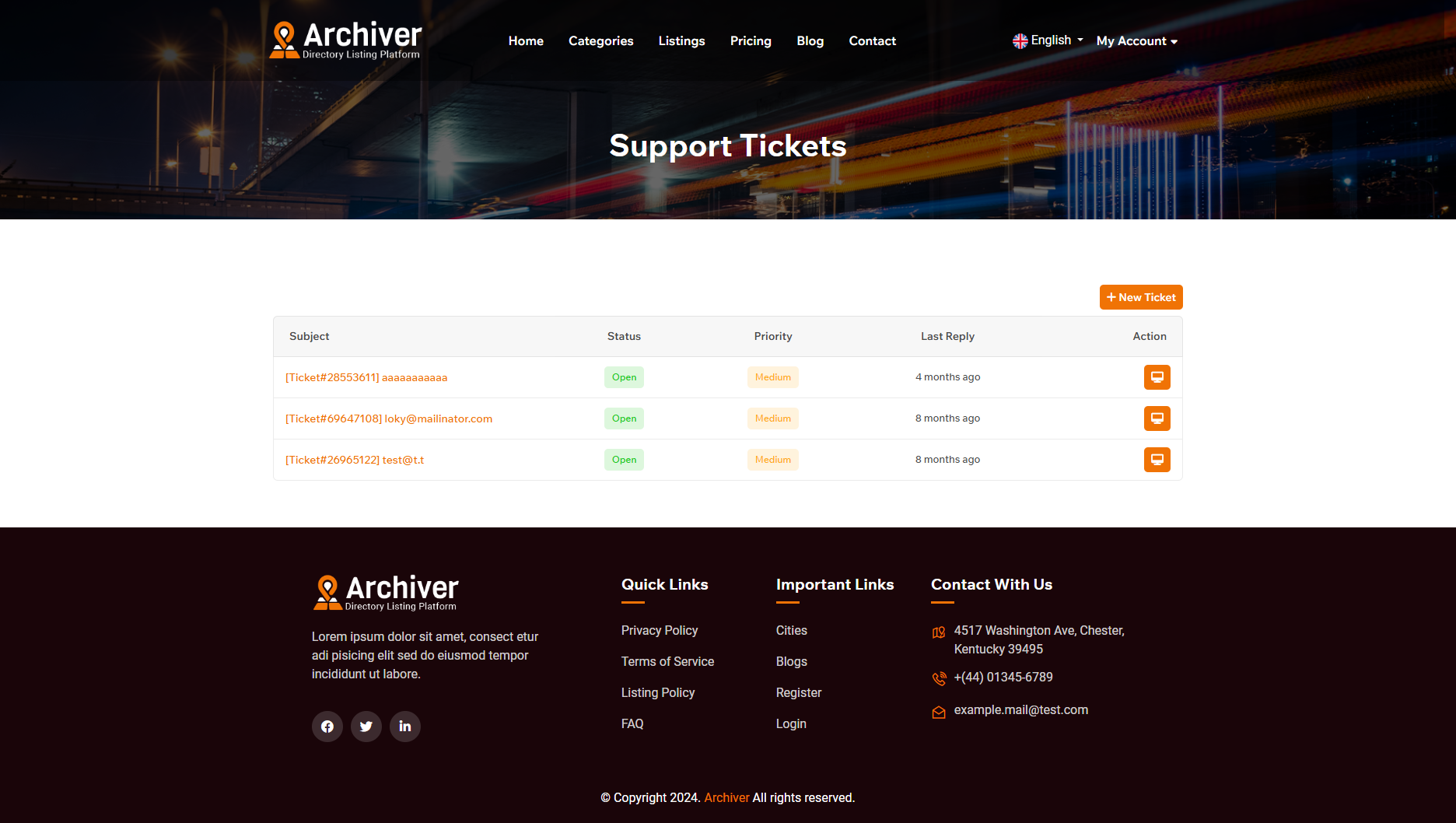Open the chat reply icon for Ticket#28553611

pyautogui.click(x=1157, y=377)
